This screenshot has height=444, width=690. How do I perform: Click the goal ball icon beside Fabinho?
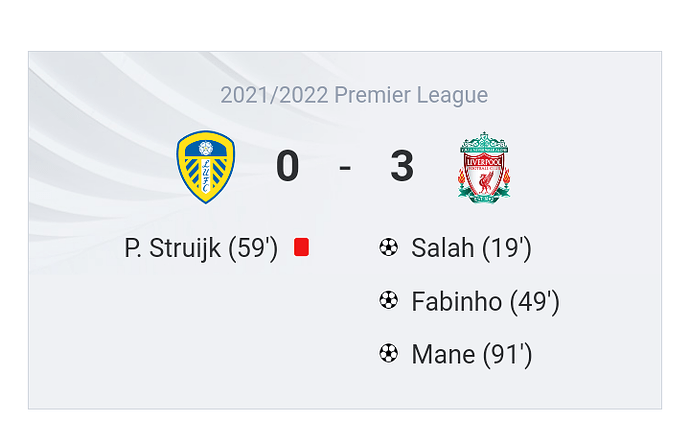click(389, 300)
